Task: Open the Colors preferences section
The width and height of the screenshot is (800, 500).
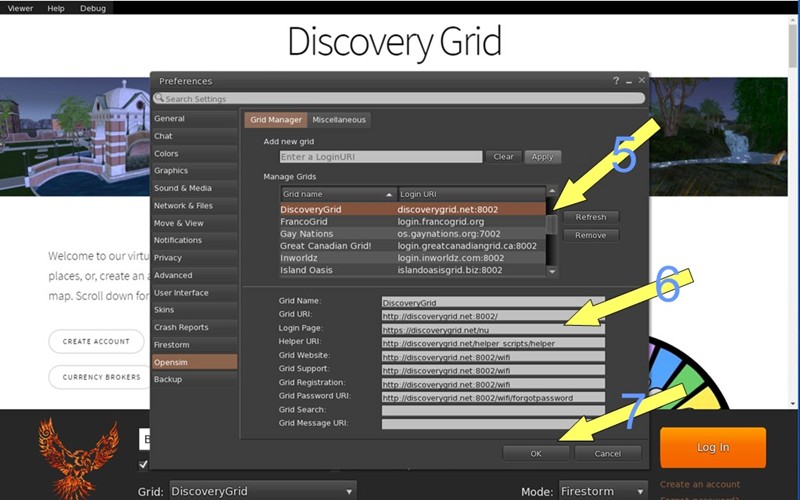Action: [x=194, y=153]
